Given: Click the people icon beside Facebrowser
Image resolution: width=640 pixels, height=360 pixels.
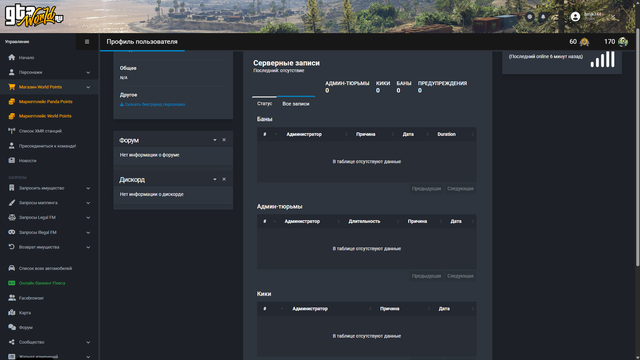Looking at the screenshot, I should pos(11,298).
